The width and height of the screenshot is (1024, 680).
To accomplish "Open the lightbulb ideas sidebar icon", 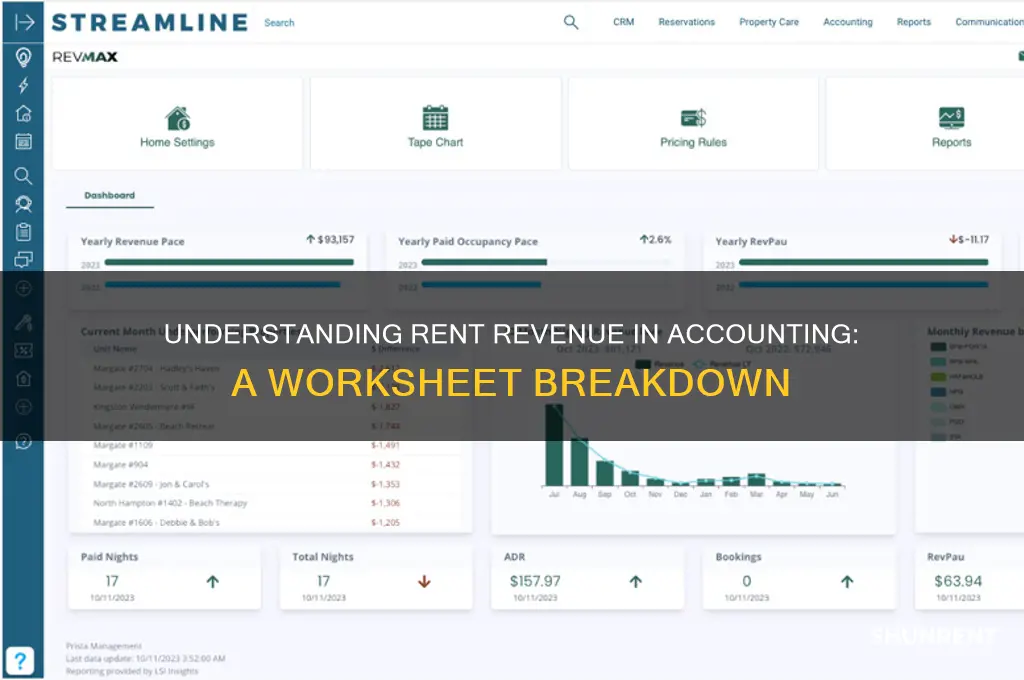I will click(x=24, y=57).
